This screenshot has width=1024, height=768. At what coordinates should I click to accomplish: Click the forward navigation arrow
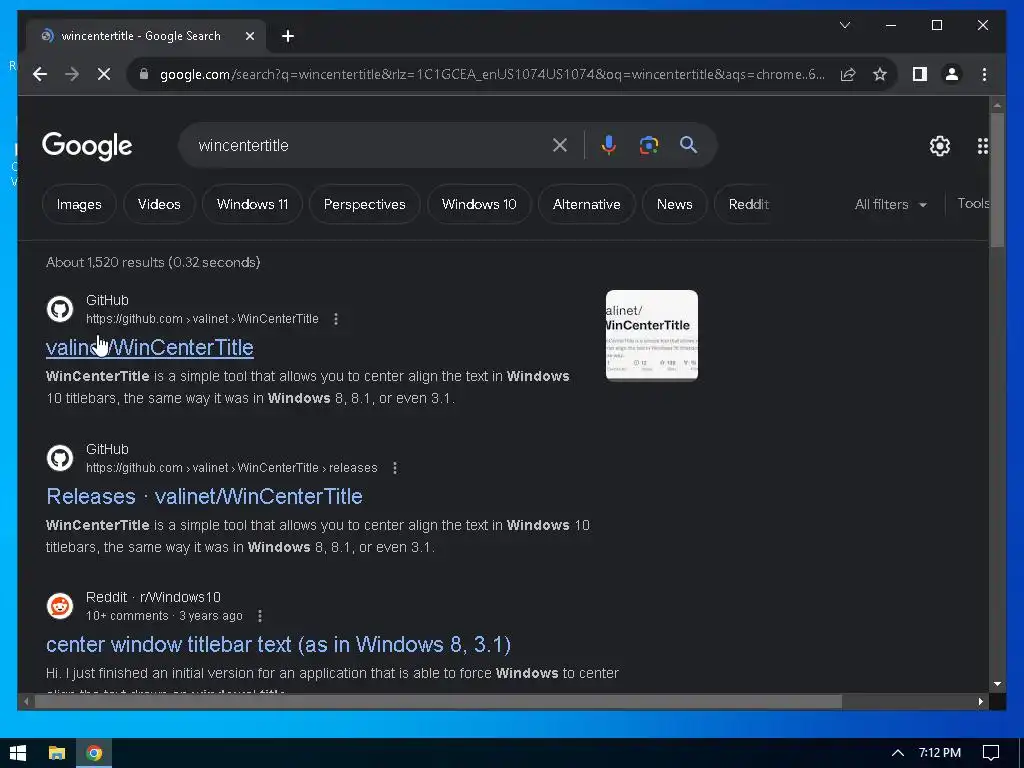(72, 74)
